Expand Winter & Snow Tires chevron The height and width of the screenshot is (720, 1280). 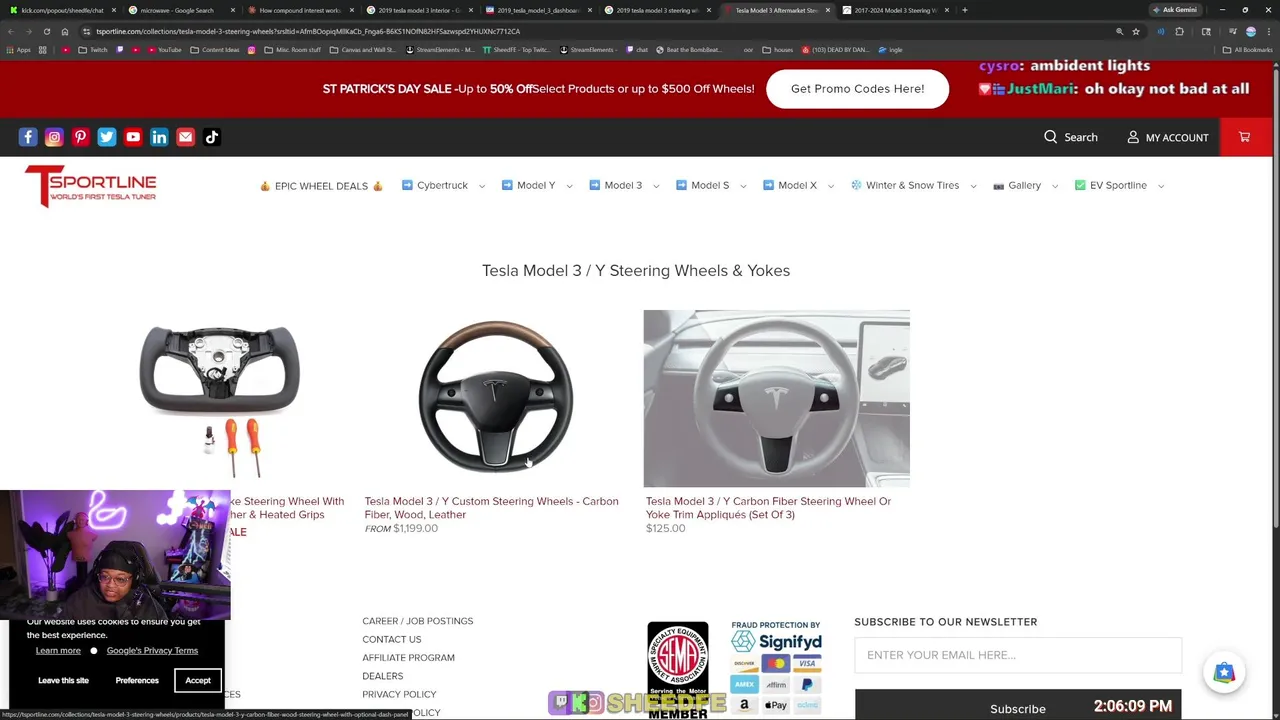(973, 186)
